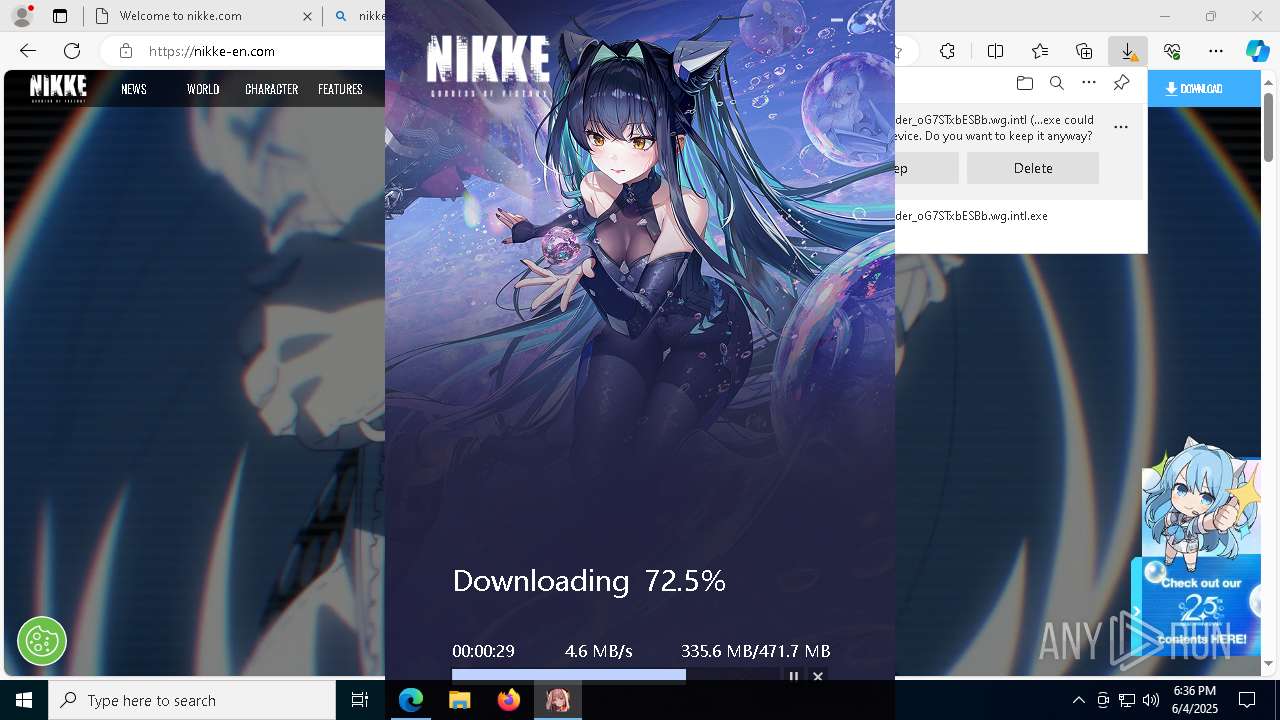
Task: Open Edge Settings and more menu
Action: point(1216,51)
